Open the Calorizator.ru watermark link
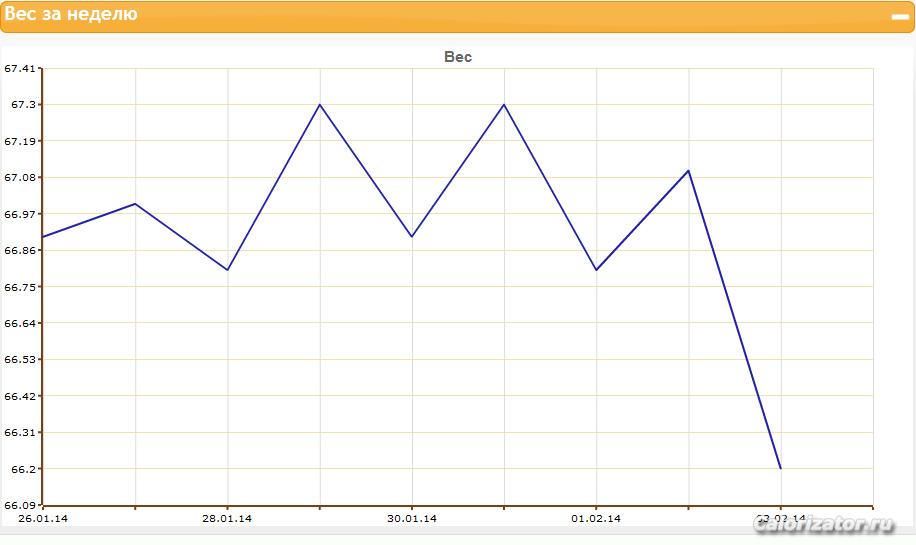 tap(824, 524)
